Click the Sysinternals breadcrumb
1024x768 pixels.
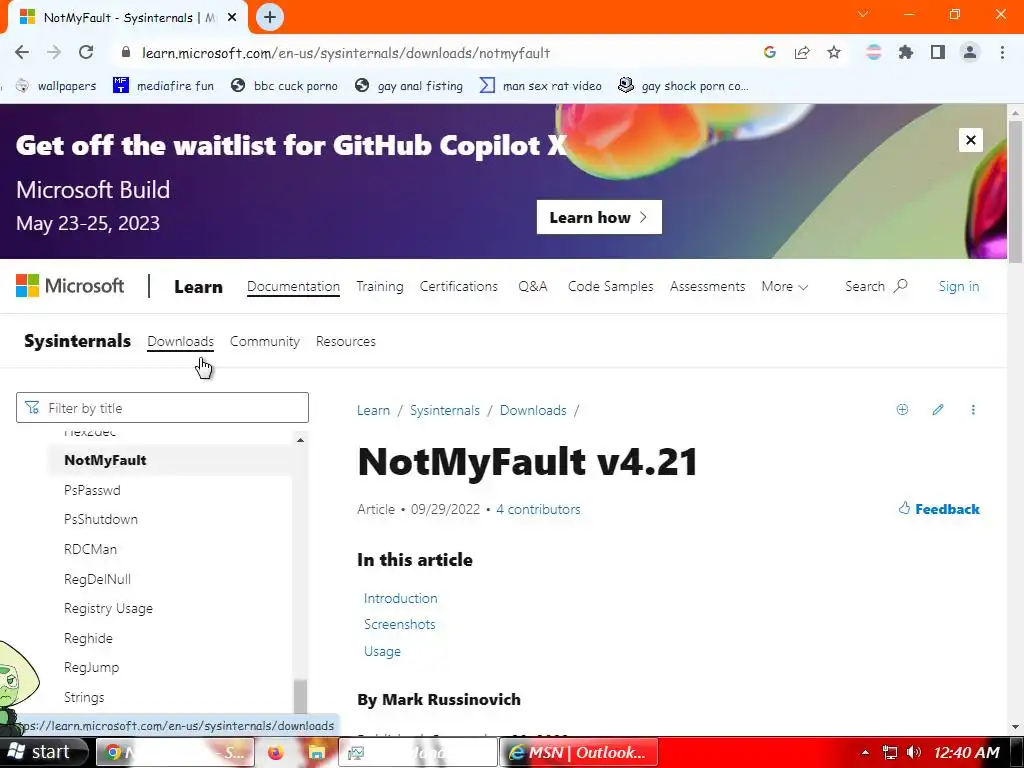click(x=445, y=410)
